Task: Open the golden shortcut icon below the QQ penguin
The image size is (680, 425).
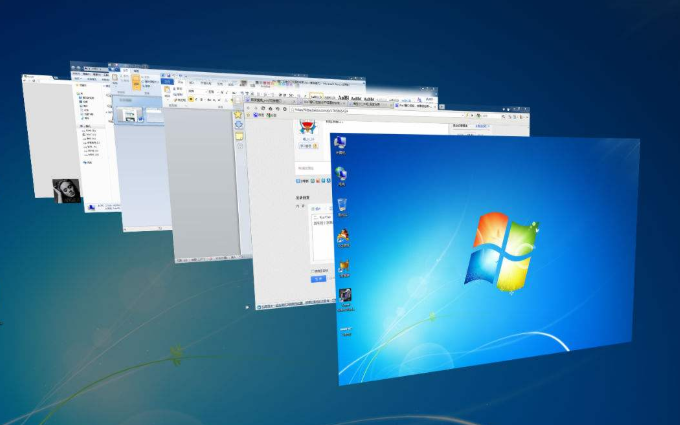Action: click(x=344, y=266)
